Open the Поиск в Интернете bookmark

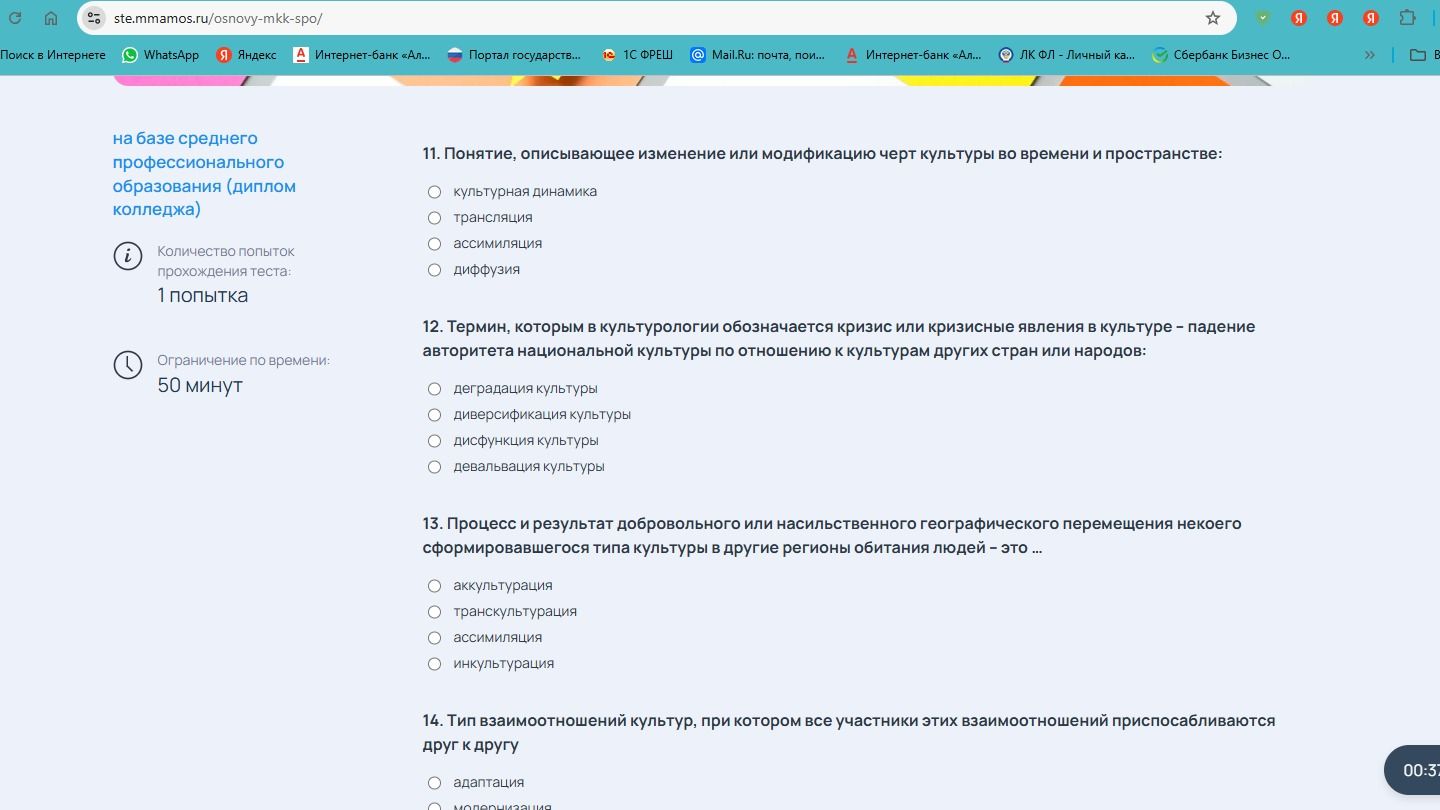(53, 55)
